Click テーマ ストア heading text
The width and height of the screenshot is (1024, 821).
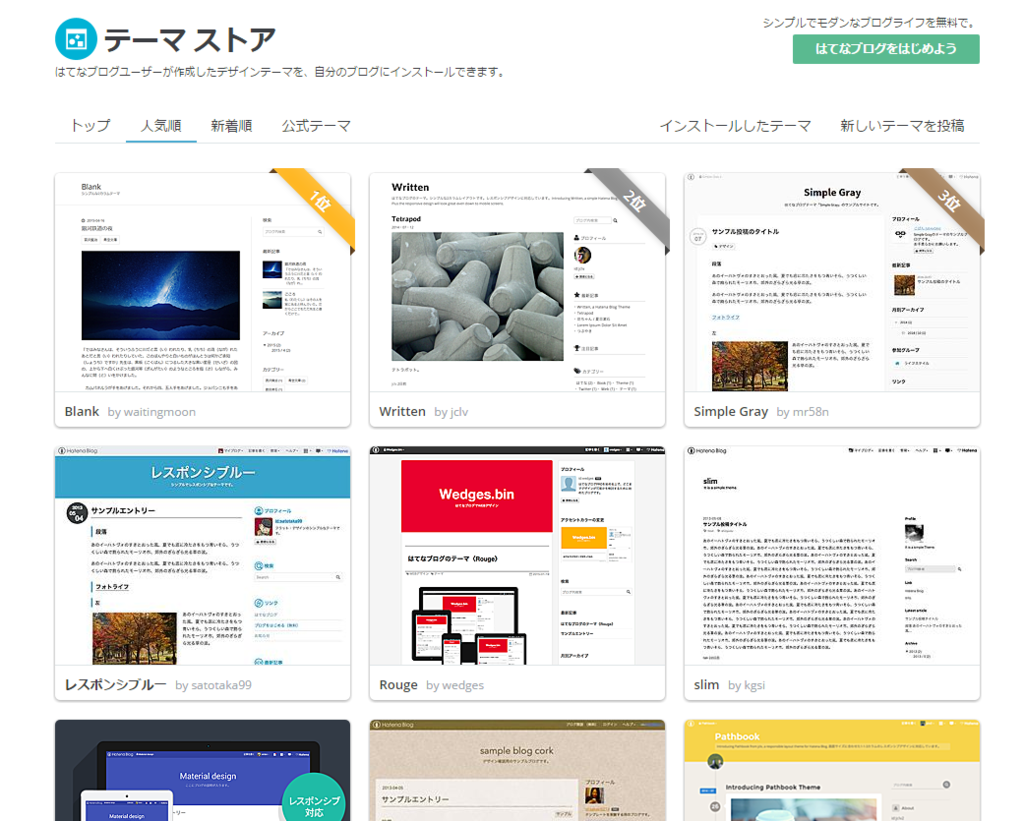click(189, 40)
